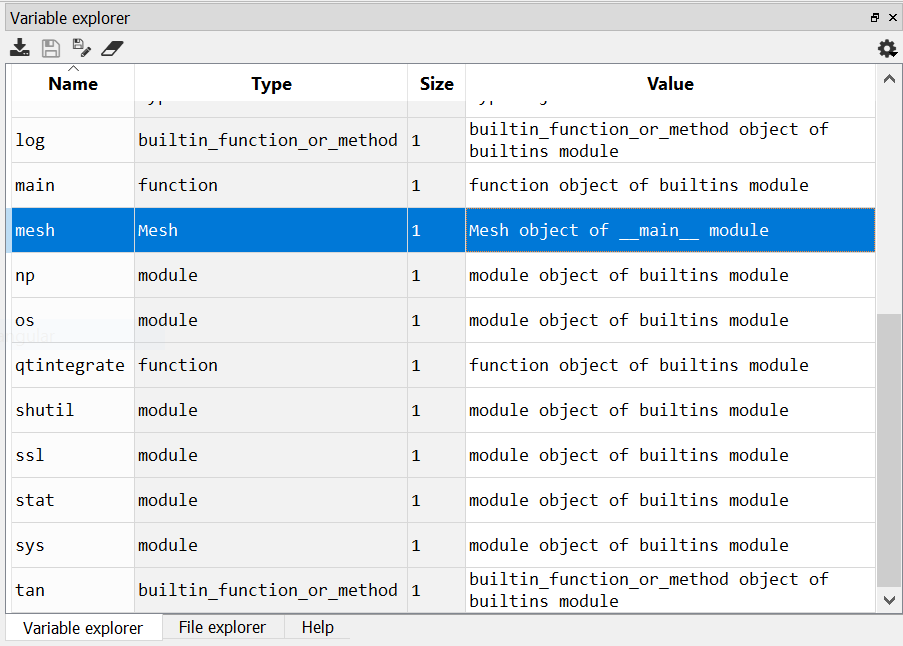Select the qtintegrate variable row
Screen dimensions: 903x646
(70, 365)
